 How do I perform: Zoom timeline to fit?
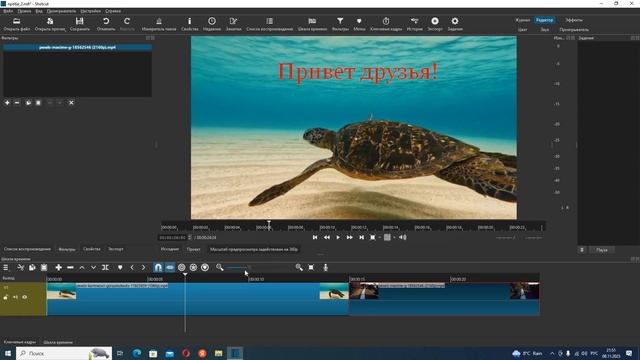point(311,267)
